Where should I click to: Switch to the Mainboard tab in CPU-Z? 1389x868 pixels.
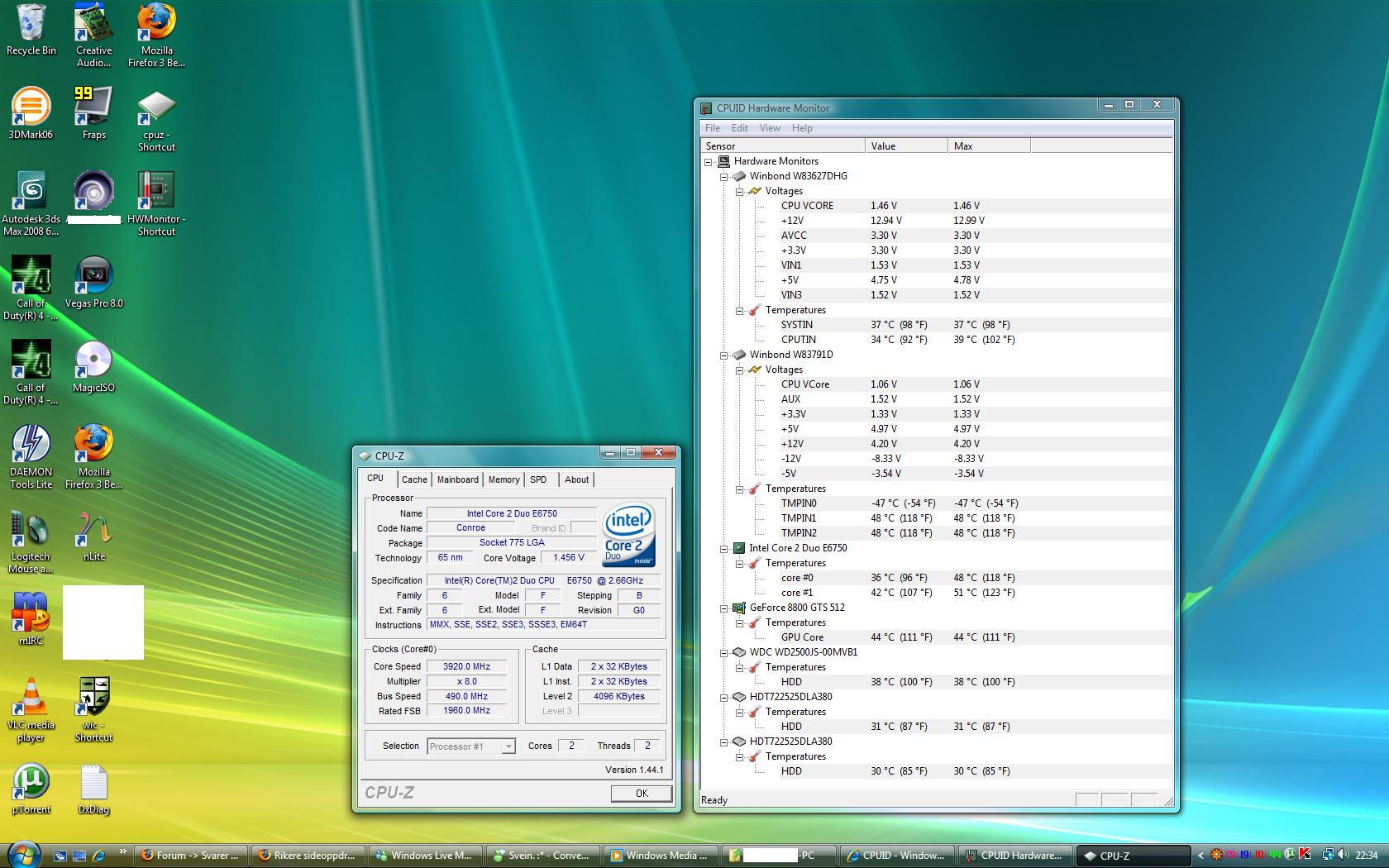(x=457, y=479)
